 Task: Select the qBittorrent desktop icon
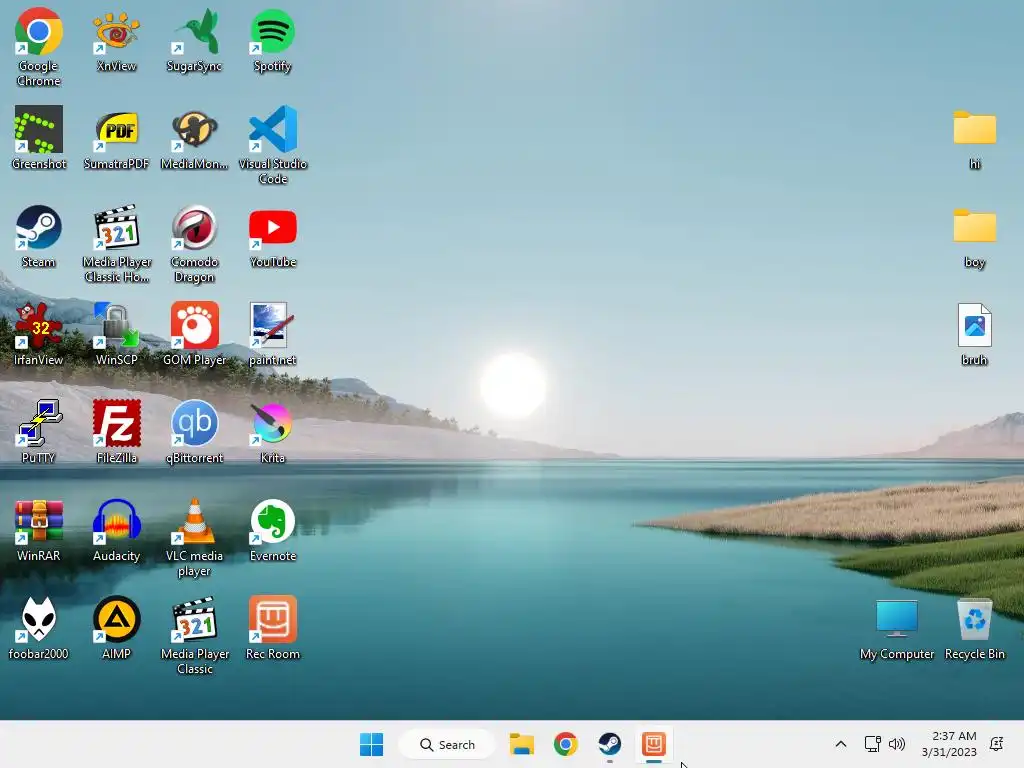tap(194, 432)
